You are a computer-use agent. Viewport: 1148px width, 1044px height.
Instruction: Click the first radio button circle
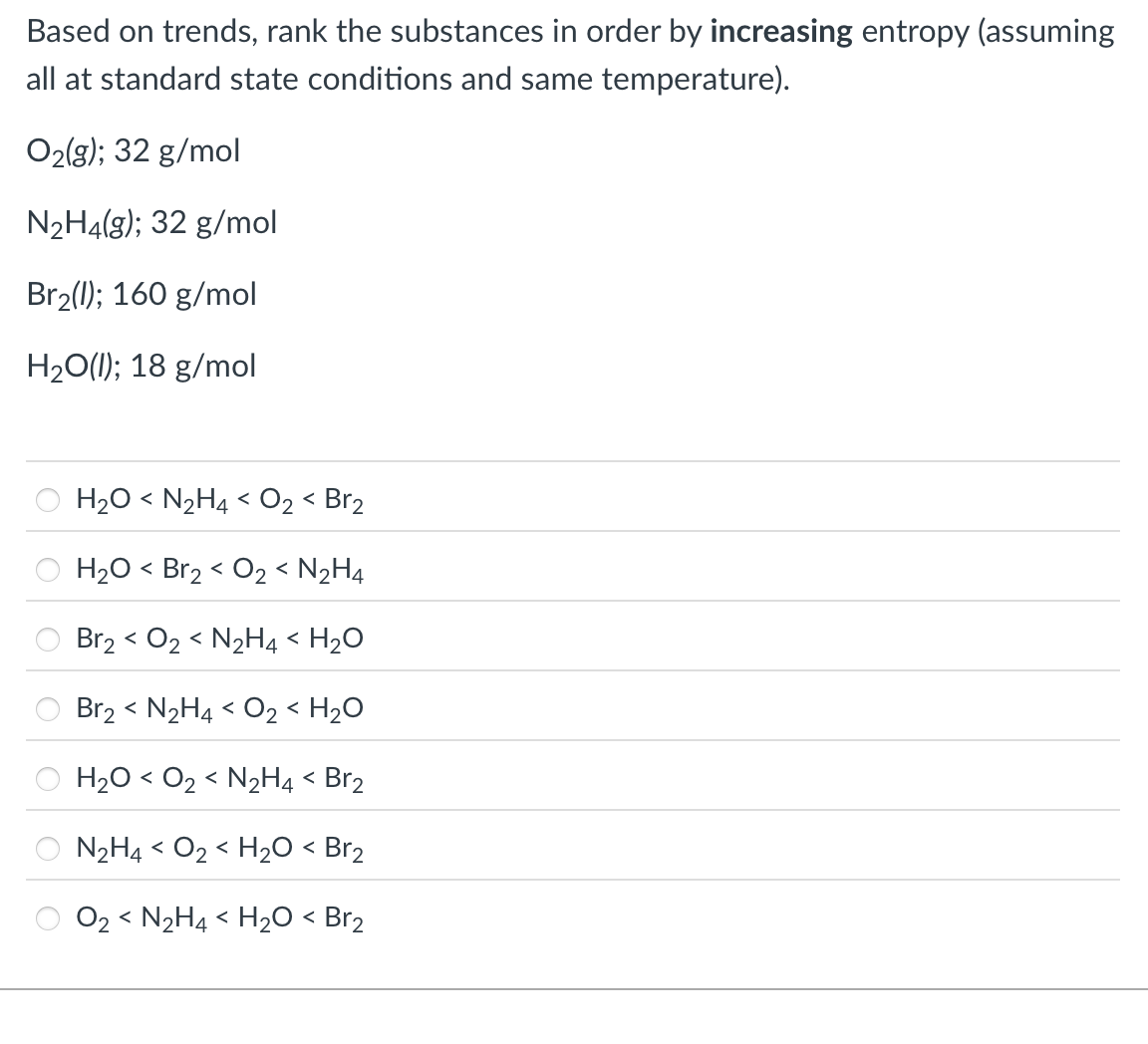coord(48,500)
